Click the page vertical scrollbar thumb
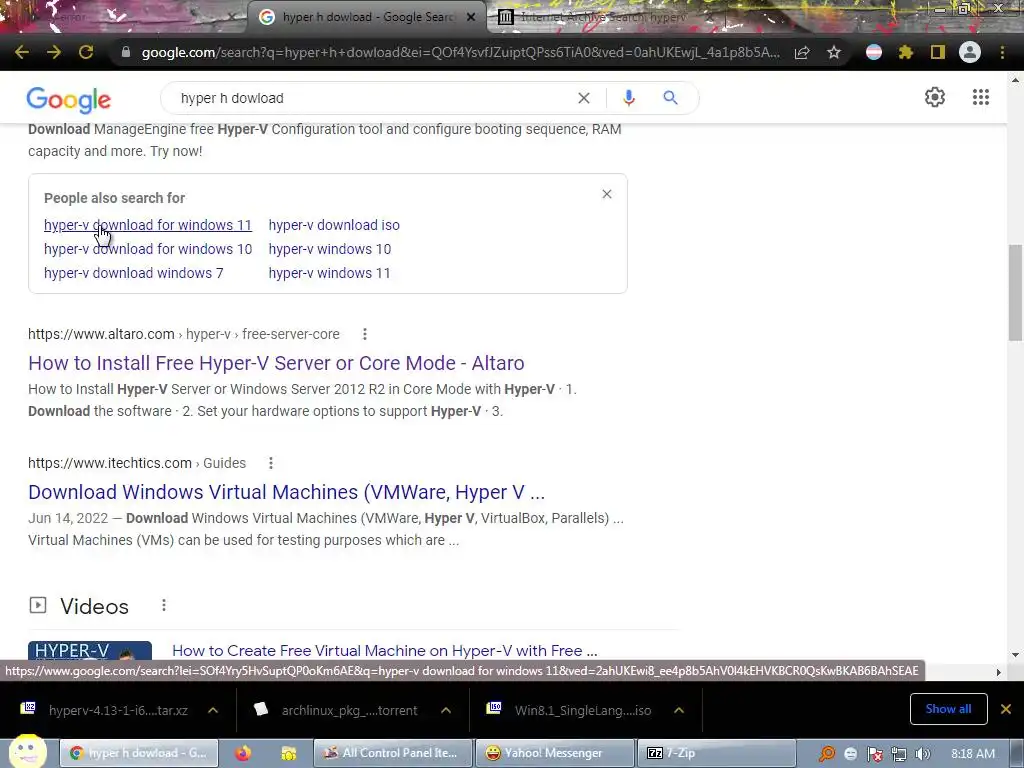The image size is (1024, 768). coord(1015,293)
